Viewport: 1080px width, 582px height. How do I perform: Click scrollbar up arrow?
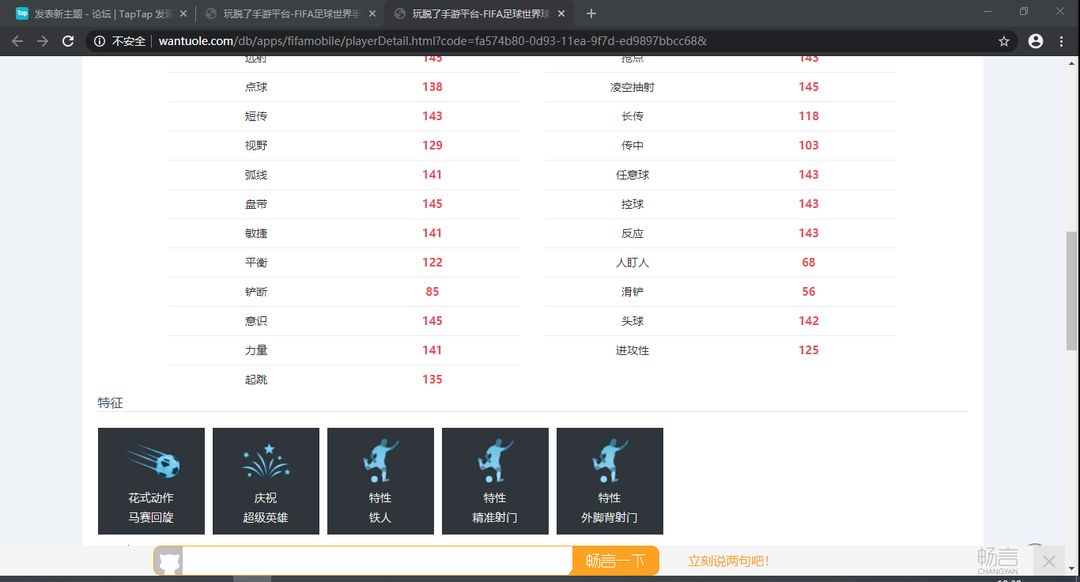coord(1071,63)
